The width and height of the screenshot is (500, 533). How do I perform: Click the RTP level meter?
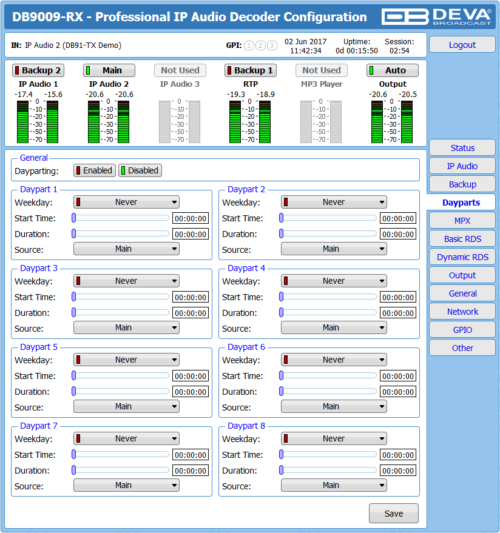pos(250,121)
